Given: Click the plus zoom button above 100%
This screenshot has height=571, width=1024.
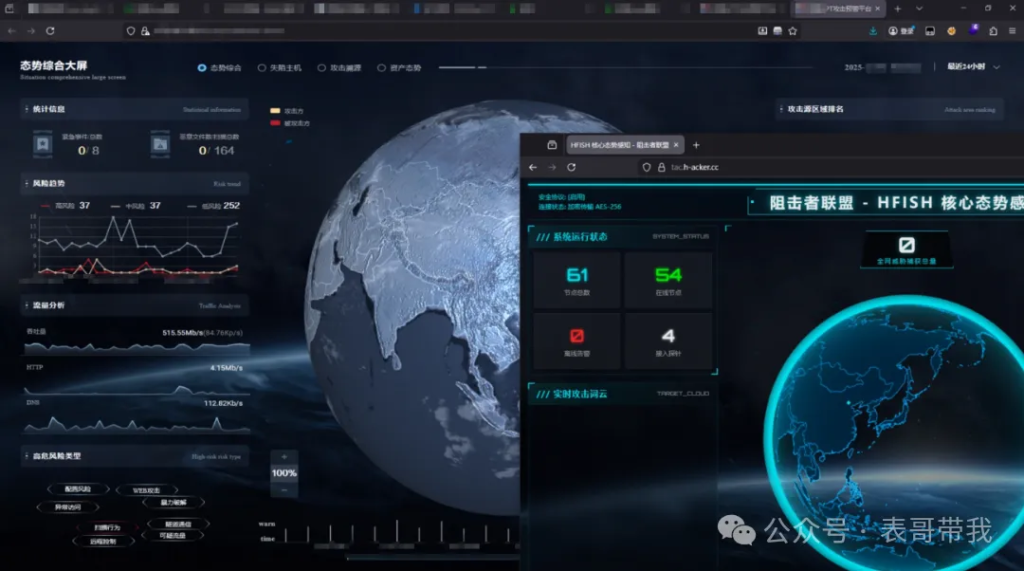Looking at the screenshot, I should coord(284,457).
